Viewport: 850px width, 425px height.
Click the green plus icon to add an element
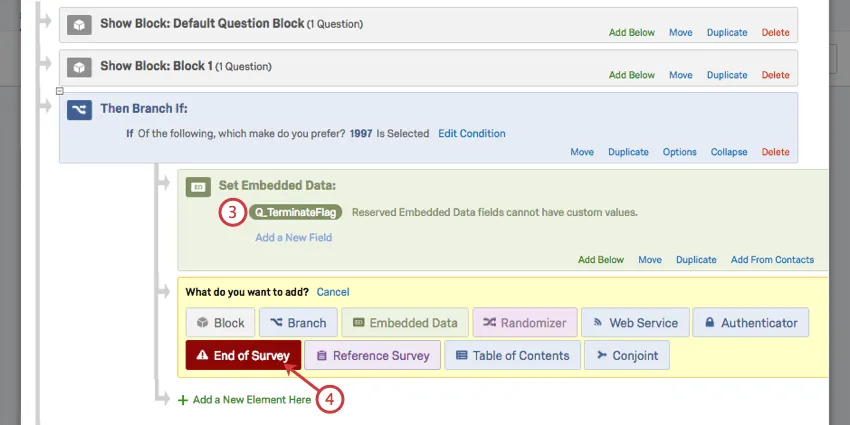click(182, 400)
